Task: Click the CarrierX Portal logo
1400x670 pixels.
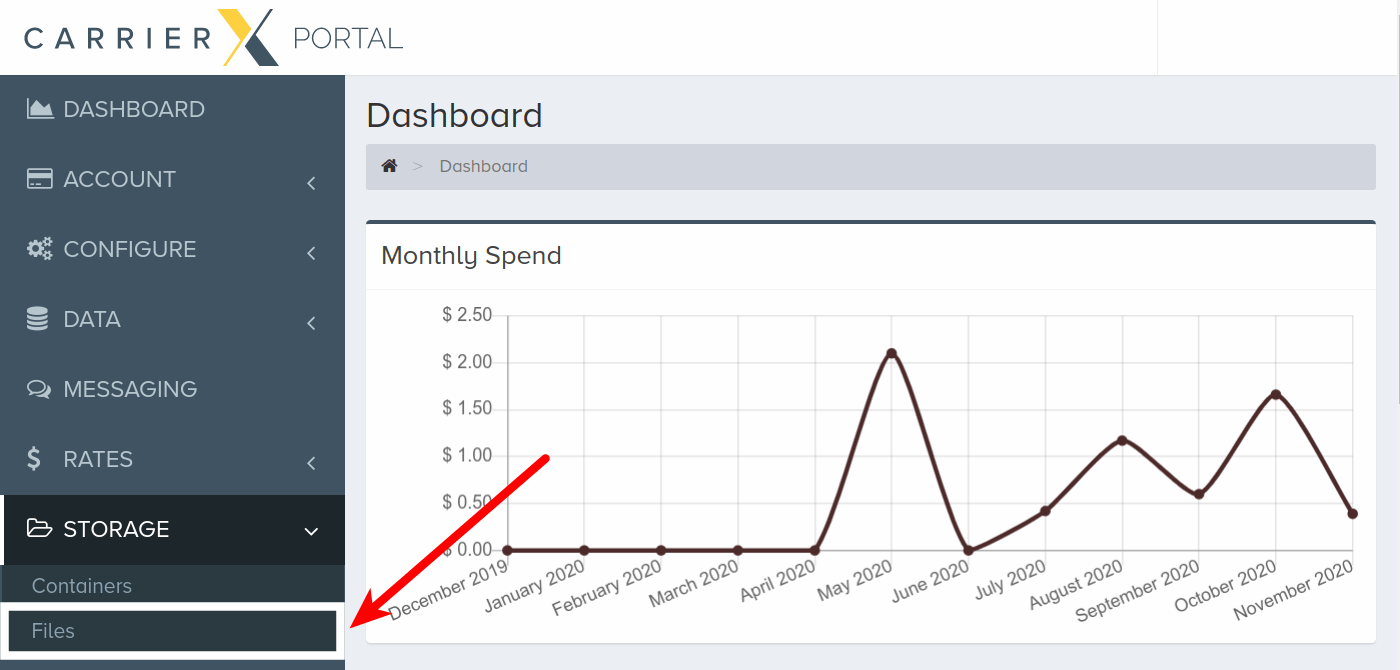Action: pos(213,38)
